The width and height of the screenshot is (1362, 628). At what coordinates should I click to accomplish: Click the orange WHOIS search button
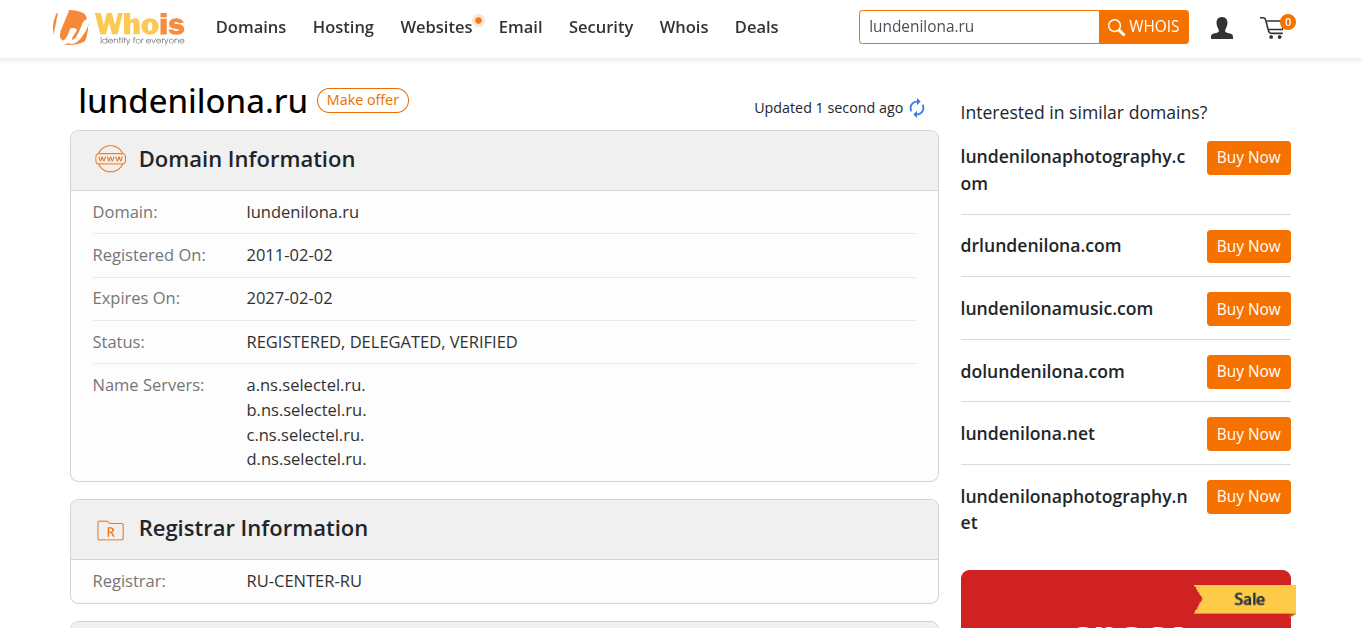coord(1144,27)
